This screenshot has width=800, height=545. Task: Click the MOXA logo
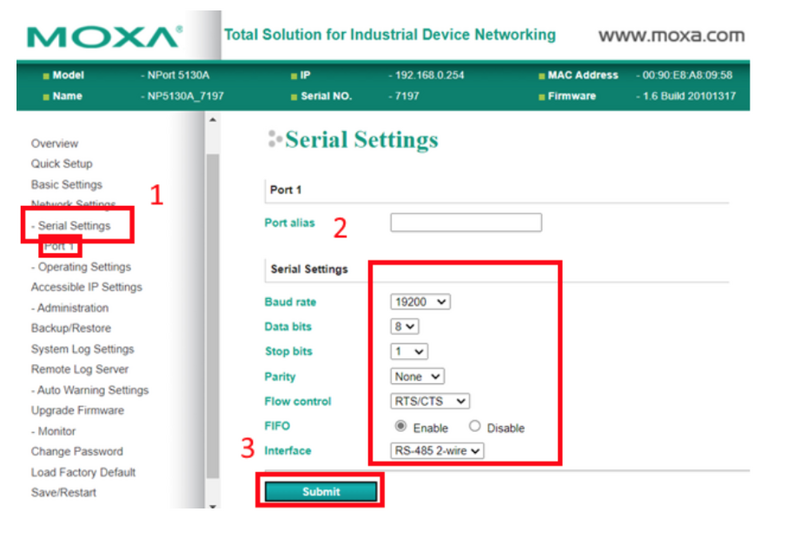pyautogui.click(x=104, y=37)
